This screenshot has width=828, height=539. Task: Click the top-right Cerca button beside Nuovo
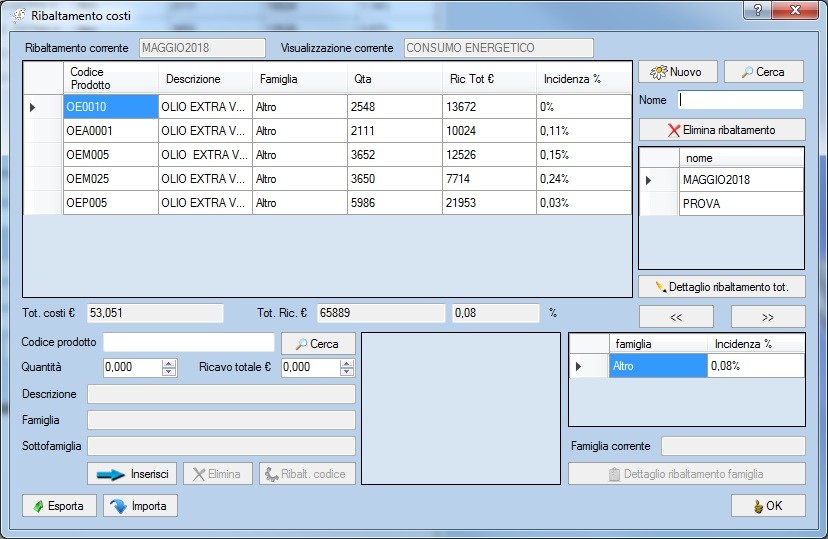click(764, 72)
